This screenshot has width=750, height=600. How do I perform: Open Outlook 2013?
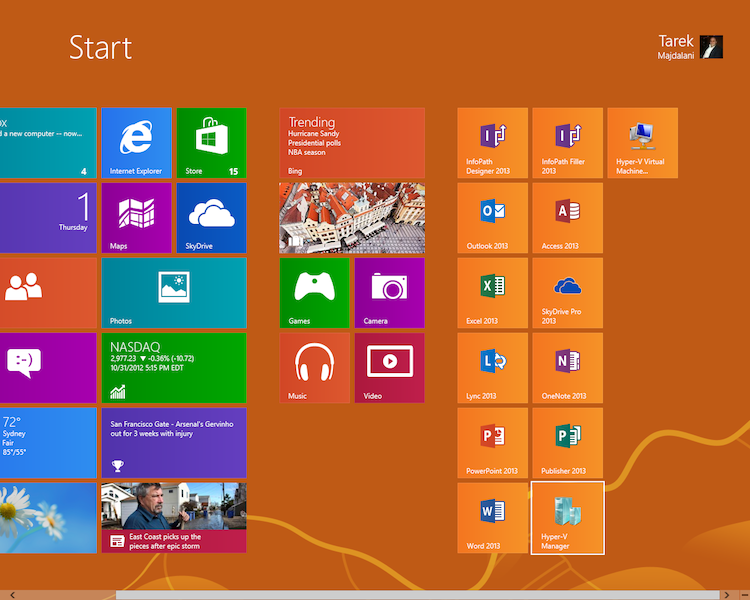[x=492, y=218]
